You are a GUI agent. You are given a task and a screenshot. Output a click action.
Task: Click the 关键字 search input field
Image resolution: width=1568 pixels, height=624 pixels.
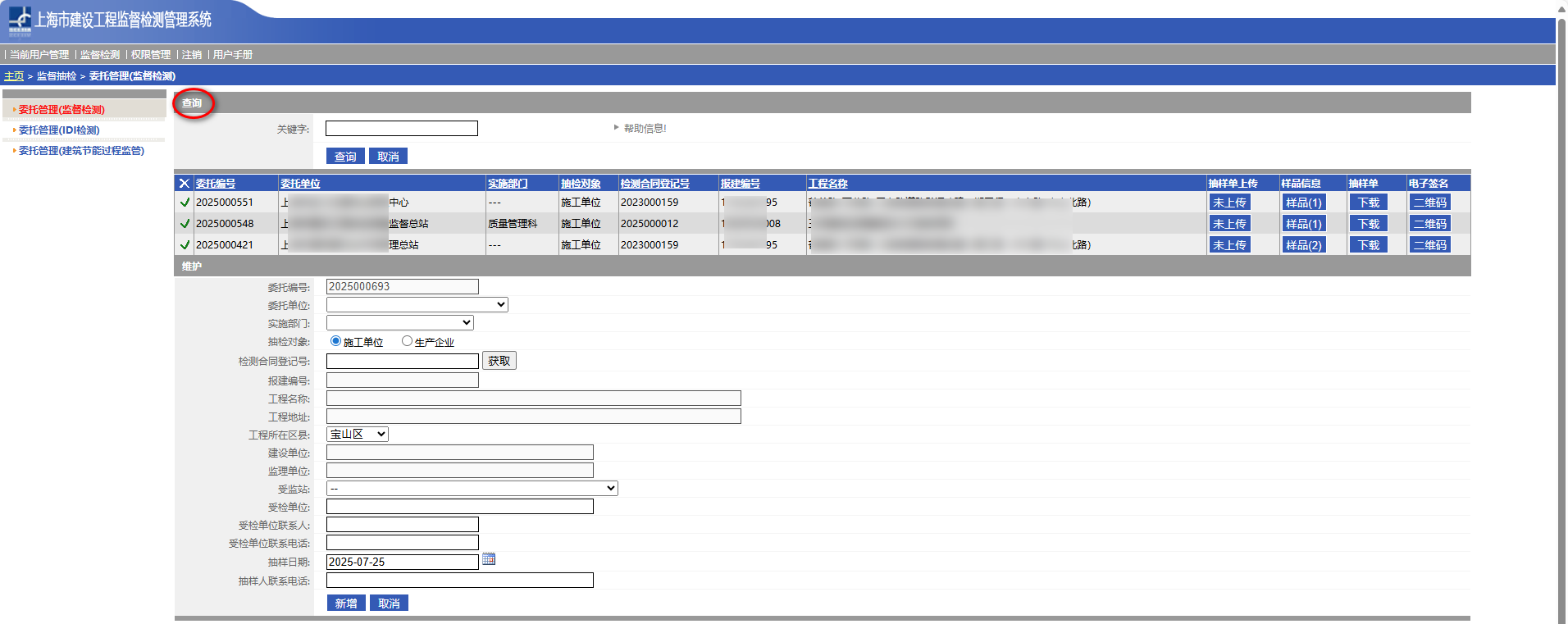401,129
